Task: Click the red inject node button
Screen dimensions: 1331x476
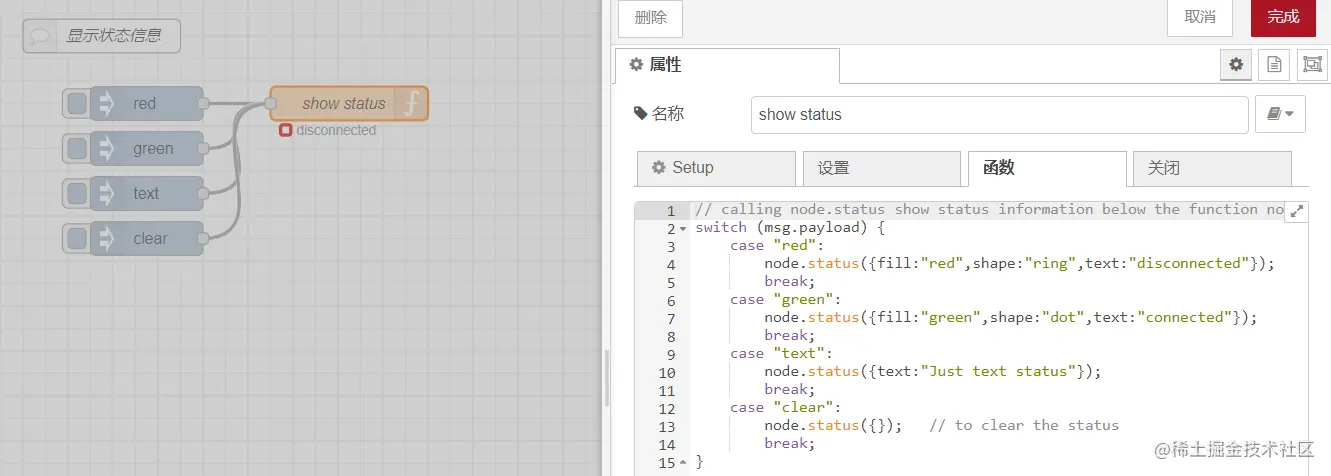Action: tap(76, 103)
